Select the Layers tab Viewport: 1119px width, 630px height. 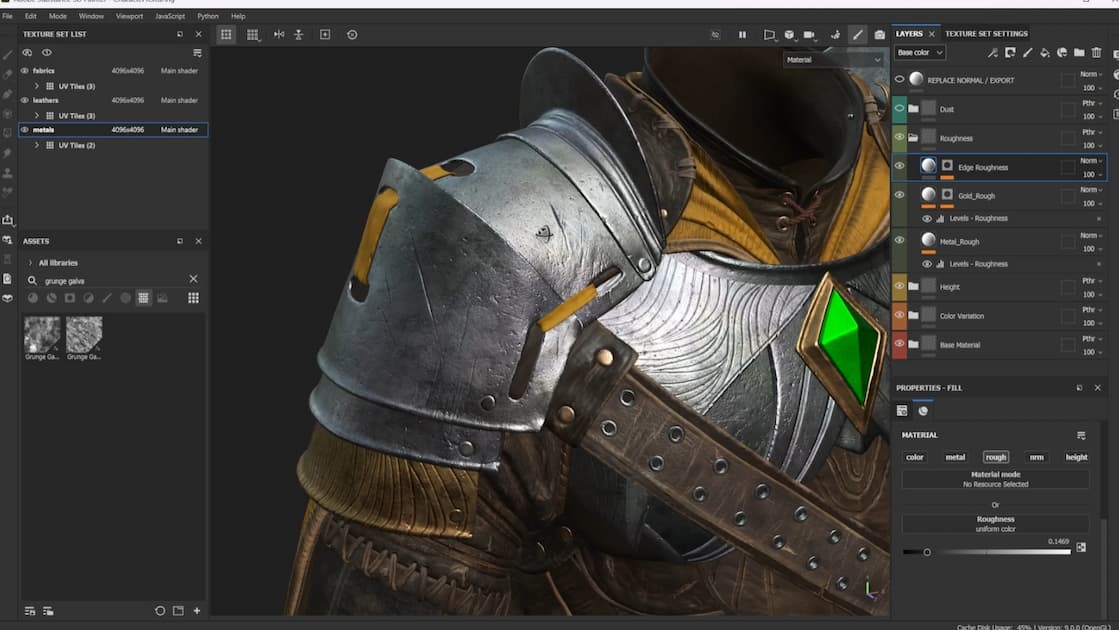tap(909, 34)
